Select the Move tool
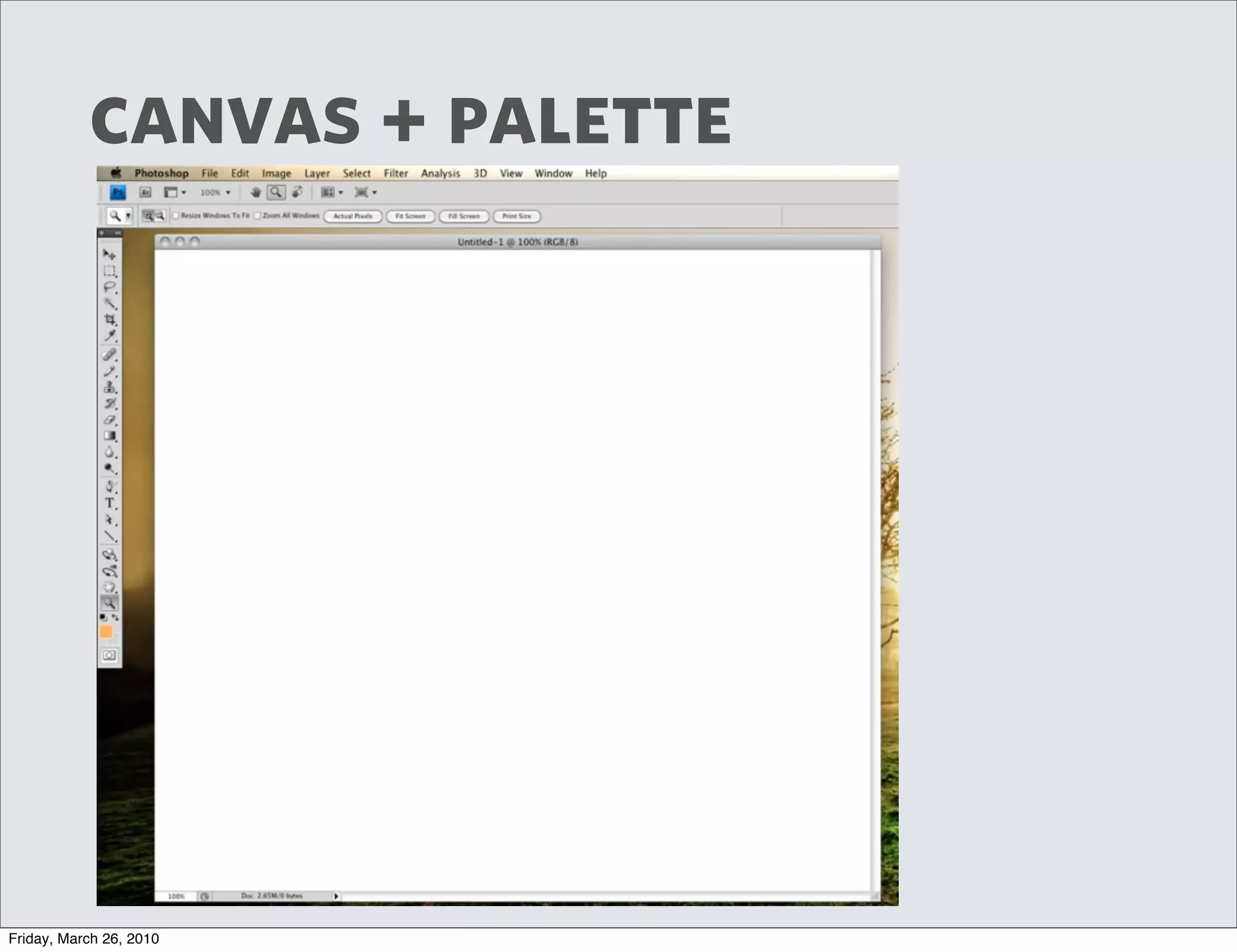This screenshot has width=1237, height=952. (x=109, y=254)
